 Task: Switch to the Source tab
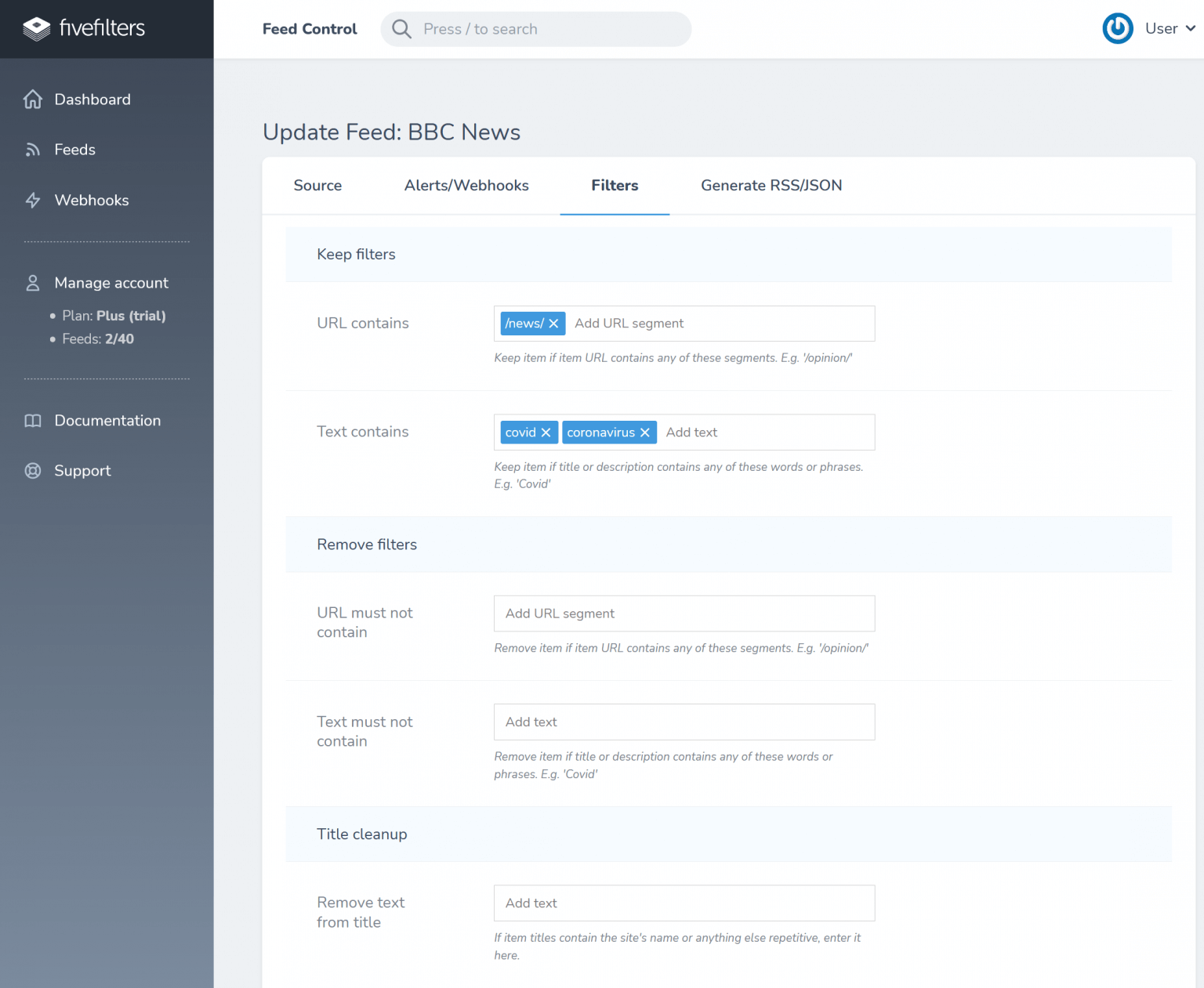[317, 186]
